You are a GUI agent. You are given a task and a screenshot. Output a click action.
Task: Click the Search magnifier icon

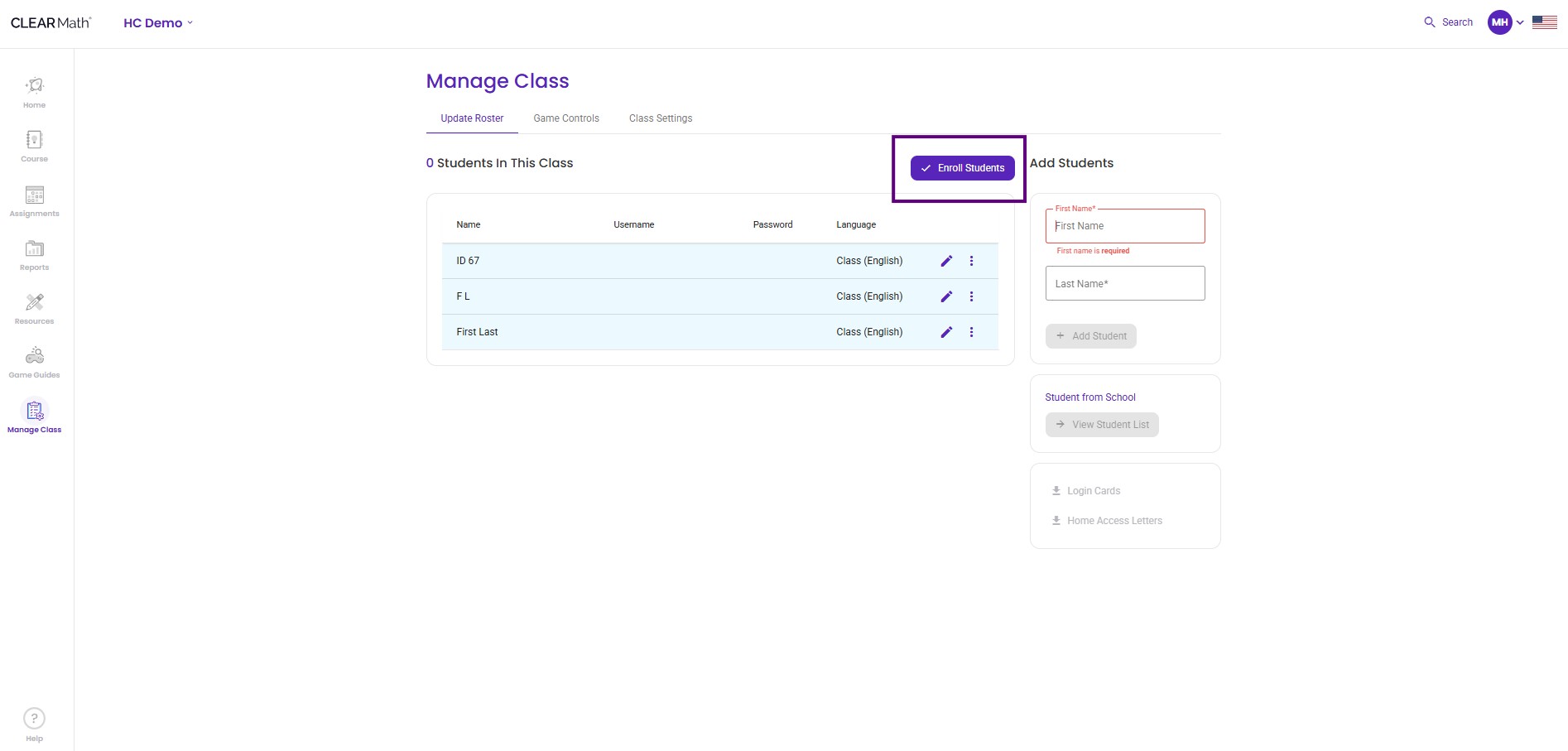(1429, 22)
